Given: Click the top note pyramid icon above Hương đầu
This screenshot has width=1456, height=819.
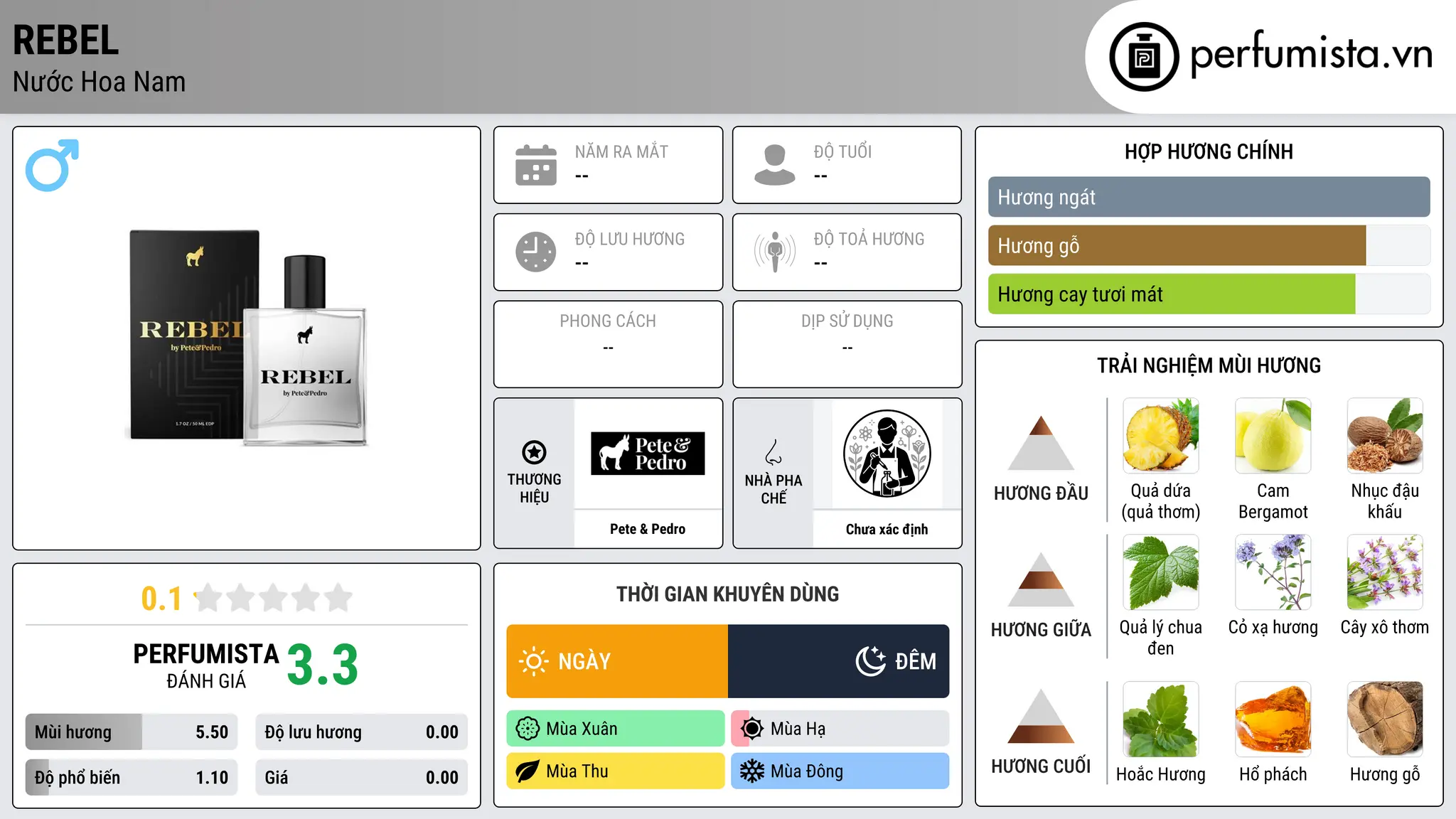Looking at the screenshot, I should click(1041, 442).
